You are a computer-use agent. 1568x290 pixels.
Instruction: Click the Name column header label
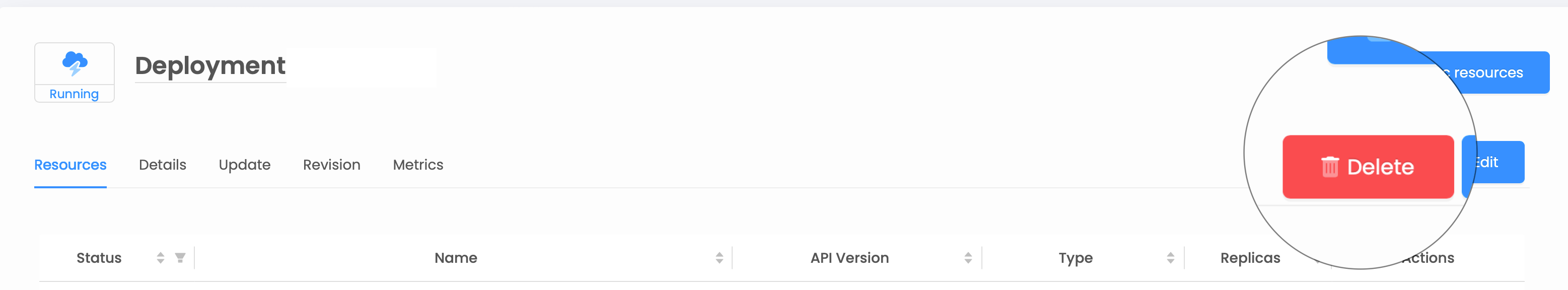point(455,258)
